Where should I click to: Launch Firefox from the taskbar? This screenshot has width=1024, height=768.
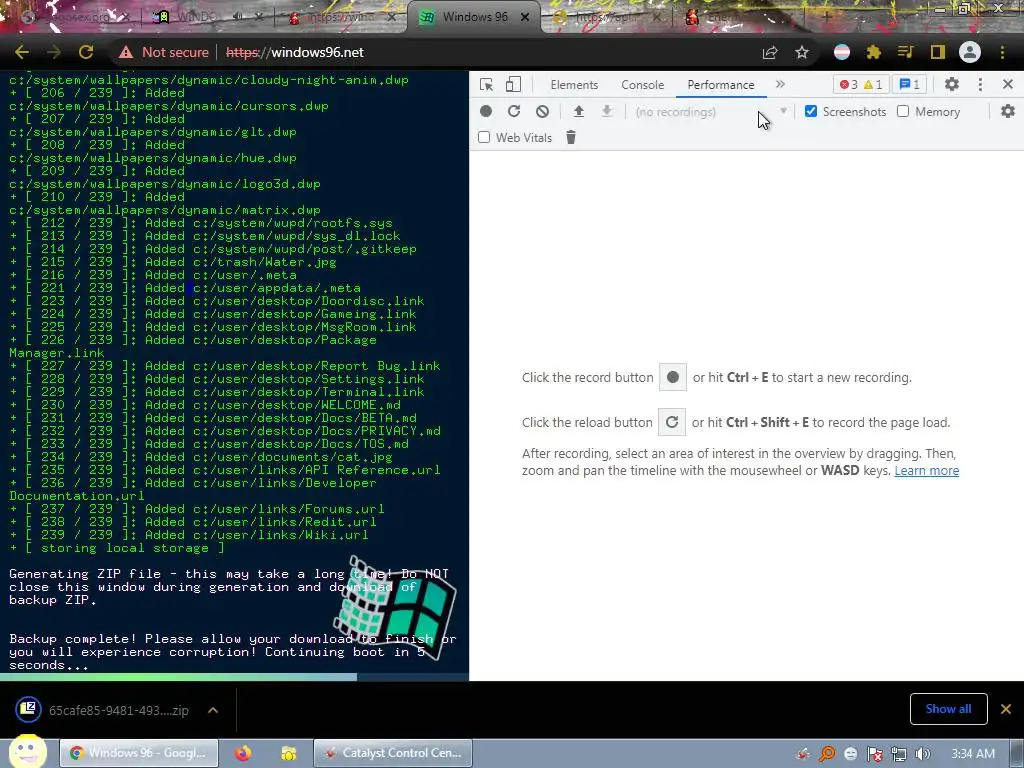coord(243,753)
